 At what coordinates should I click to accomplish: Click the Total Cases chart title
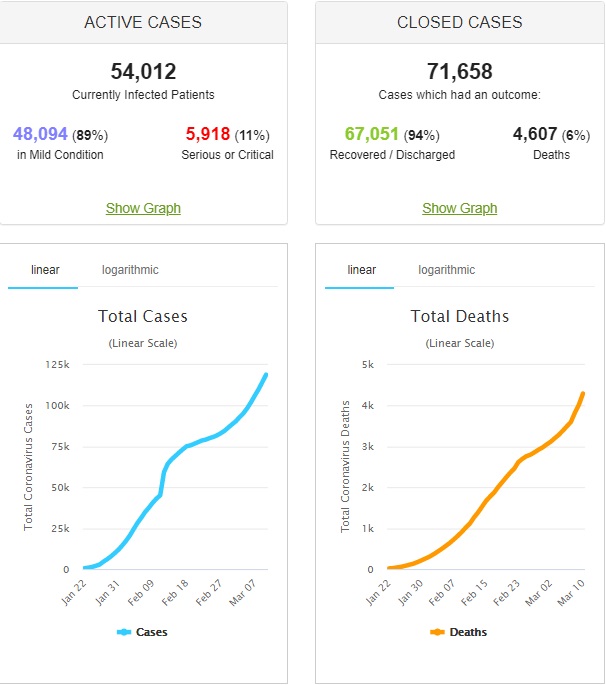point(143,317)
